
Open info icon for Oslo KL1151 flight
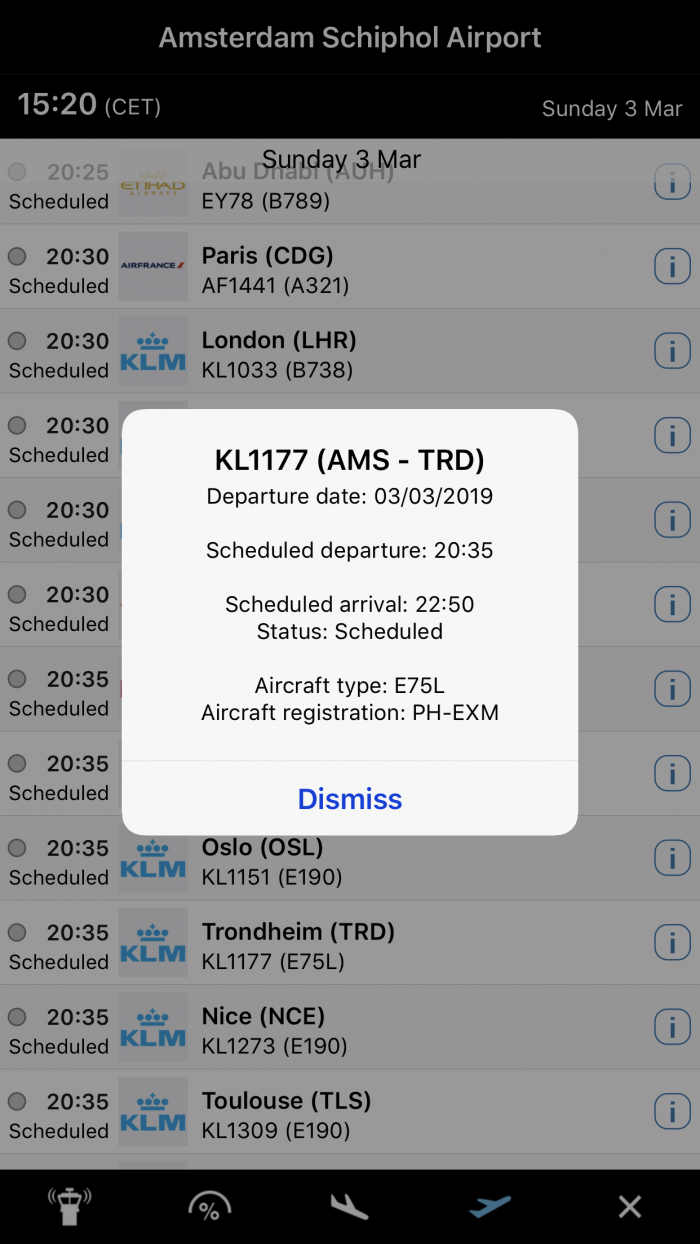pyautogui.click(x=672, y=858)
